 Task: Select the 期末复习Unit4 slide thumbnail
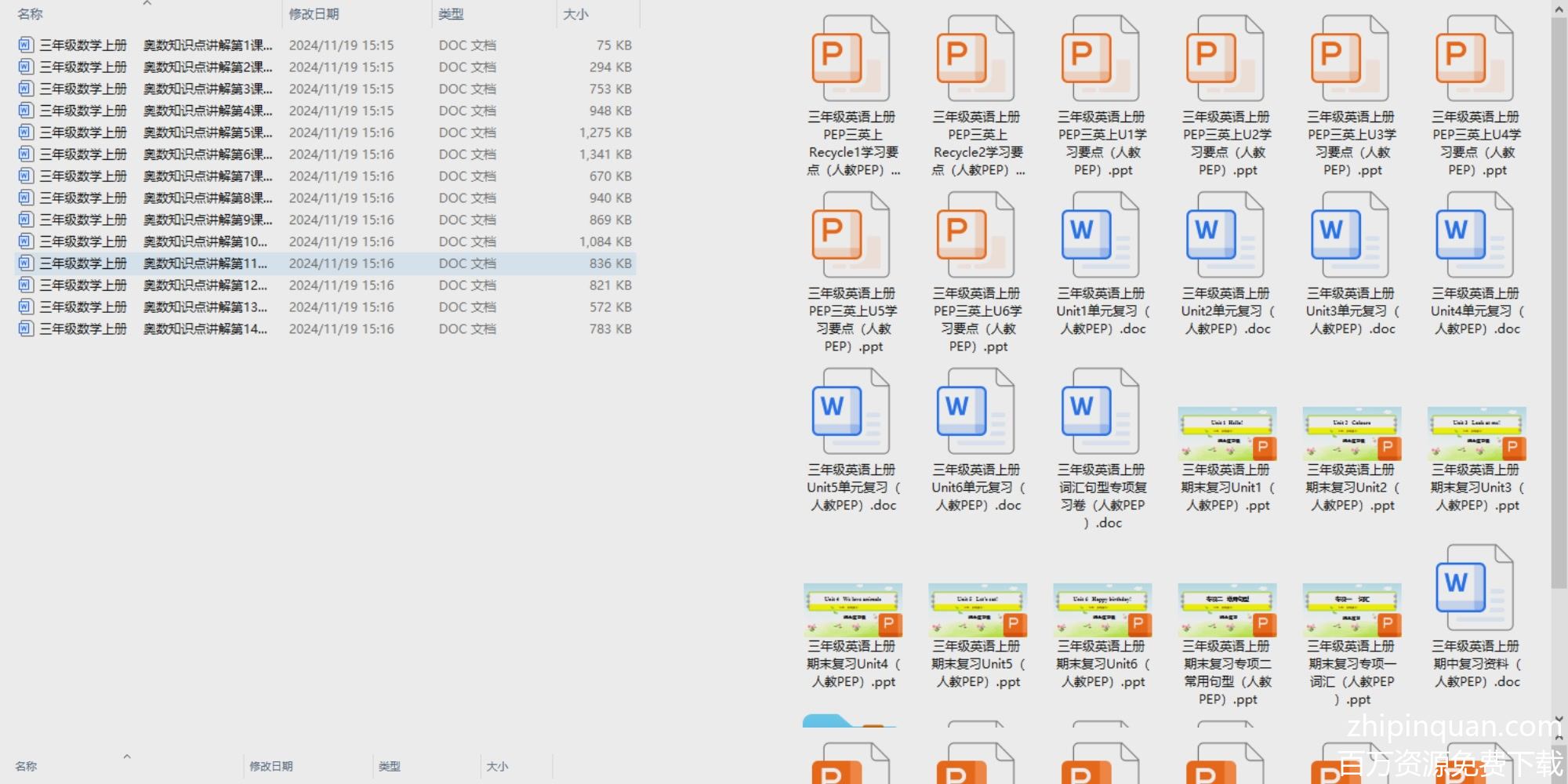pos(852,610)
